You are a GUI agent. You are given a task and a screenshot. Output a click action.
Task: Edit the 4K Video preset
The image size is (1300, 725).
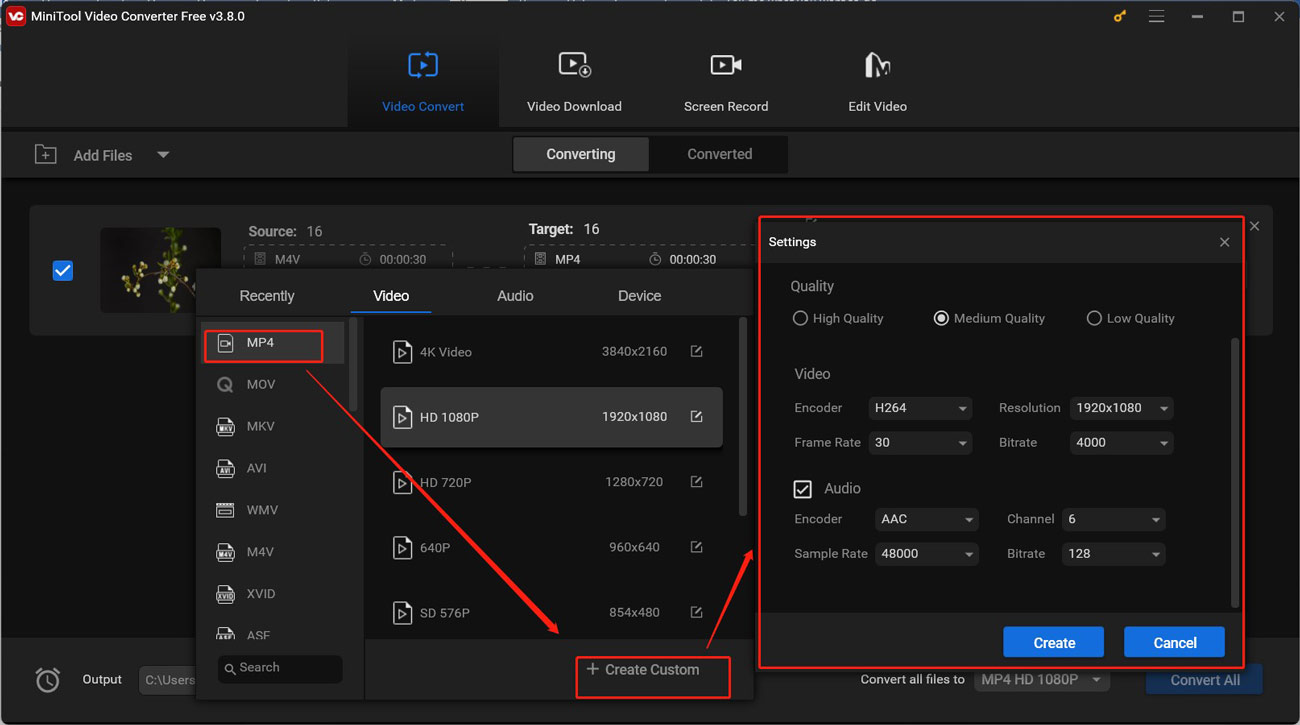coord(697,352)
